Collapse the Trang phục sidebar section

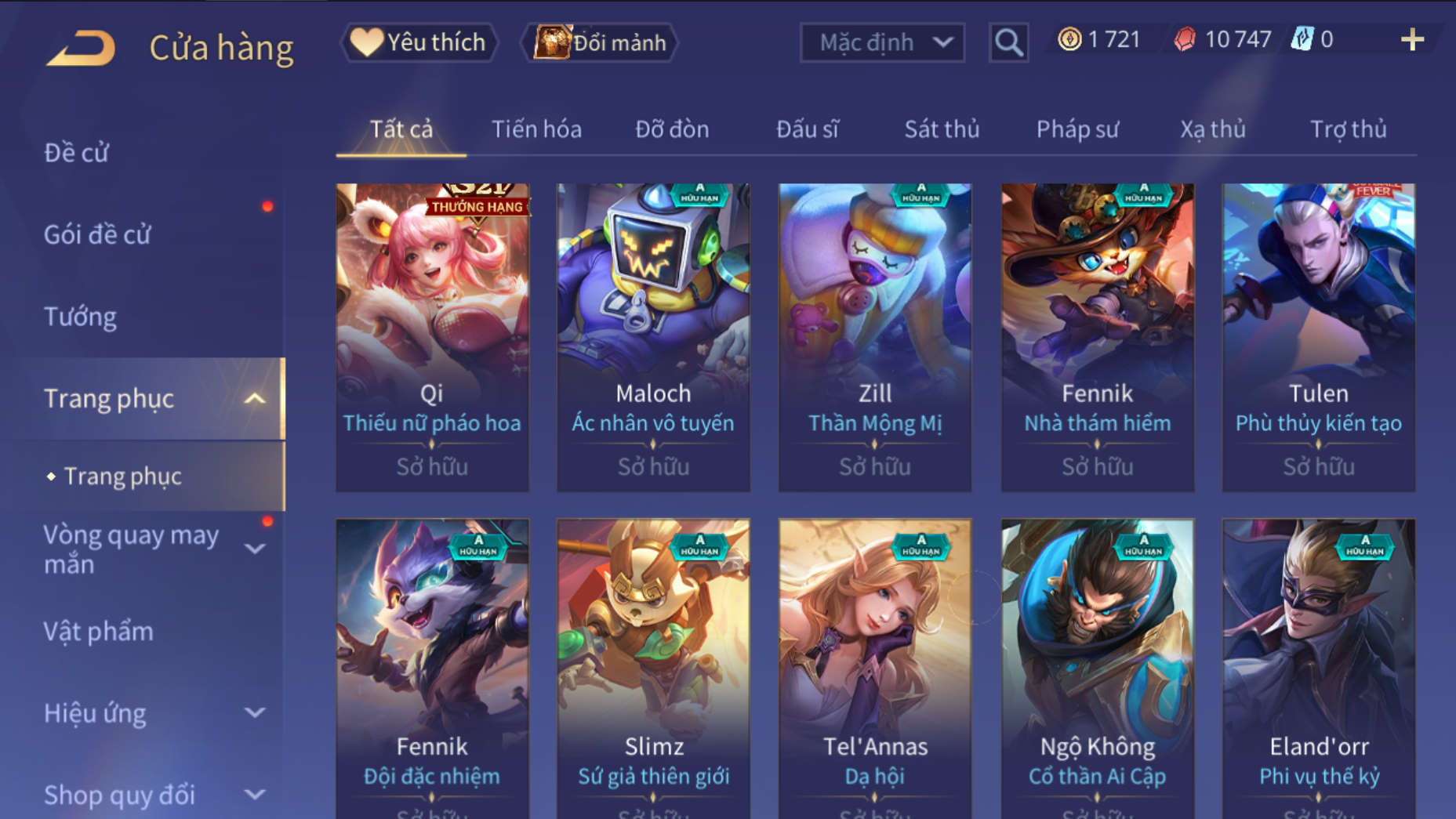point(254,398)
